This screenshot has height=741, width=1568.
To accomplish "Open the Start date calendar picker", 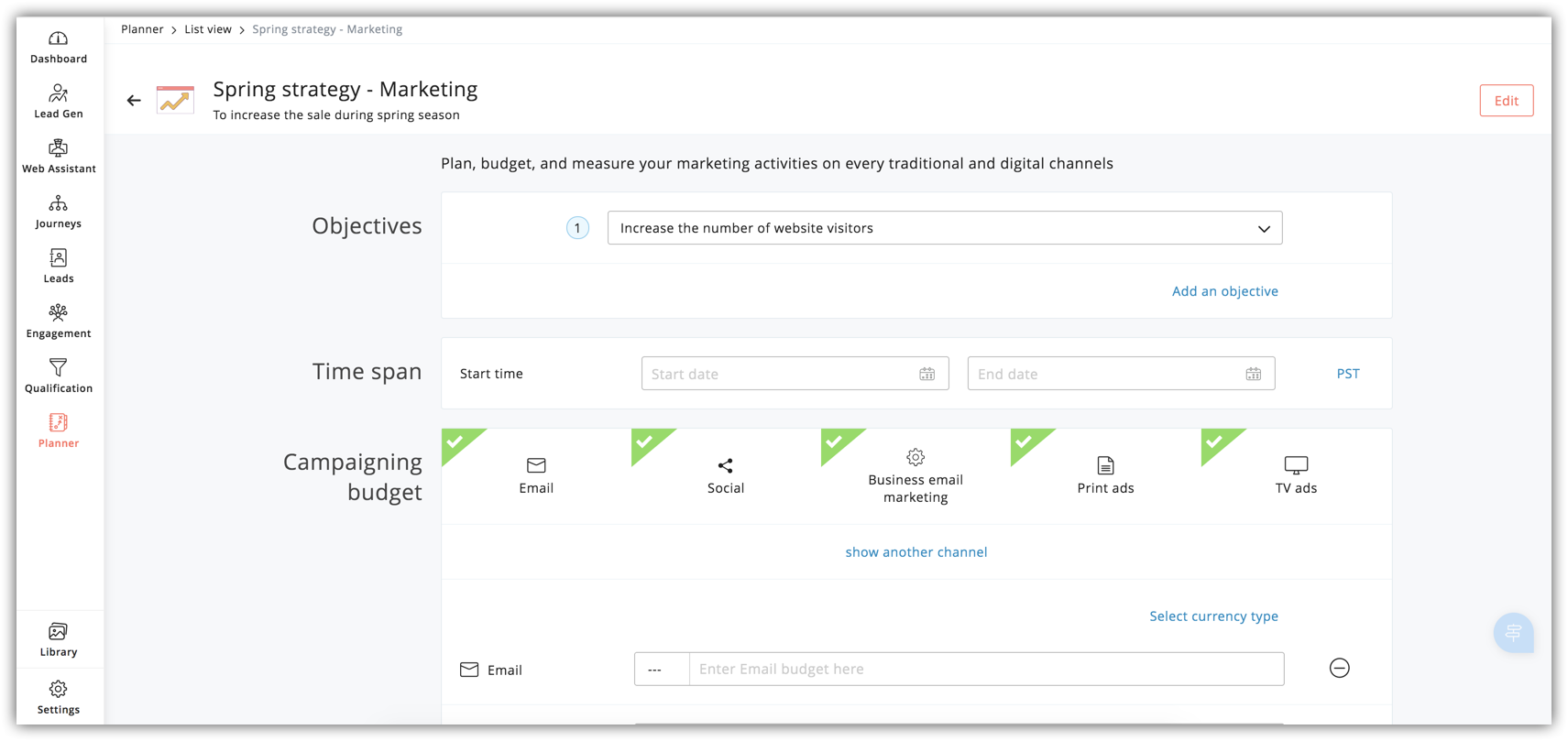I will (927, 374).
